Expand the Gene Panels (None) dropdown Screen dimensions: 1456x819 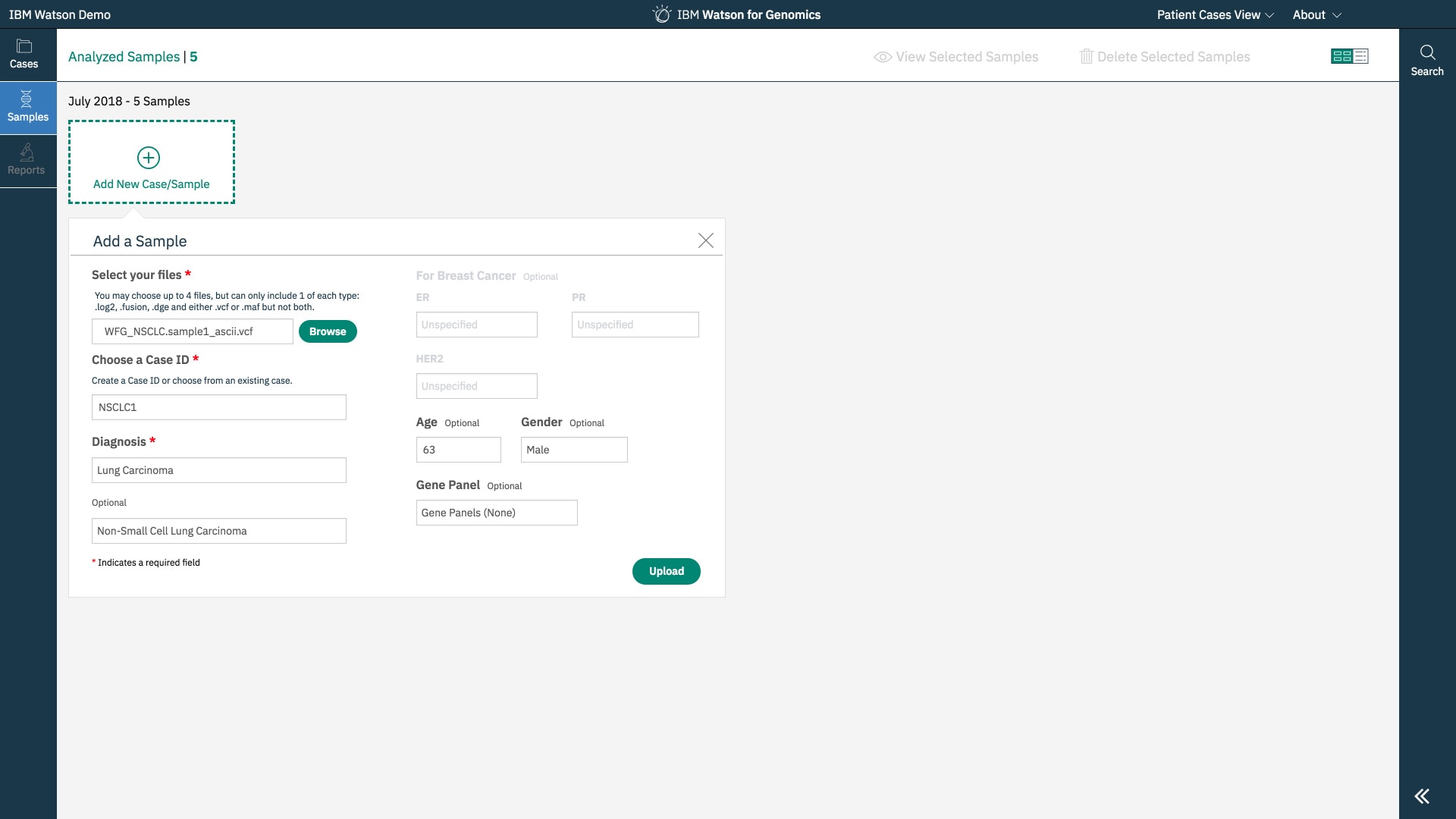(497, 513)
